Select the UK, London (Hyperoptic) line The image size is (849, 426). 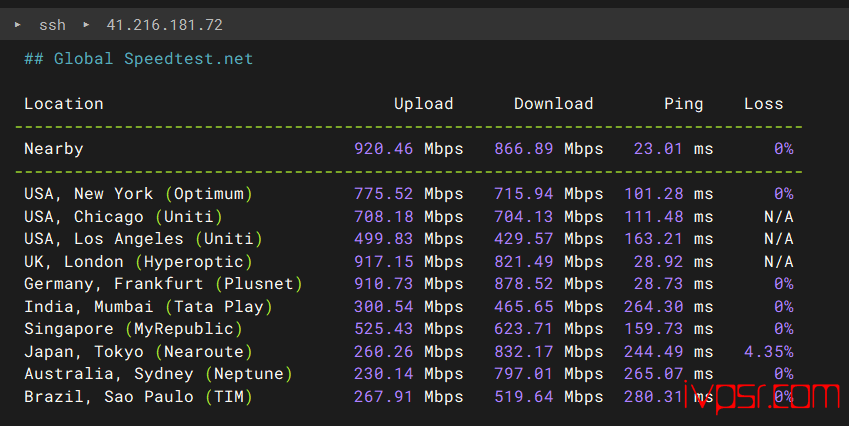tap(138, 262)
